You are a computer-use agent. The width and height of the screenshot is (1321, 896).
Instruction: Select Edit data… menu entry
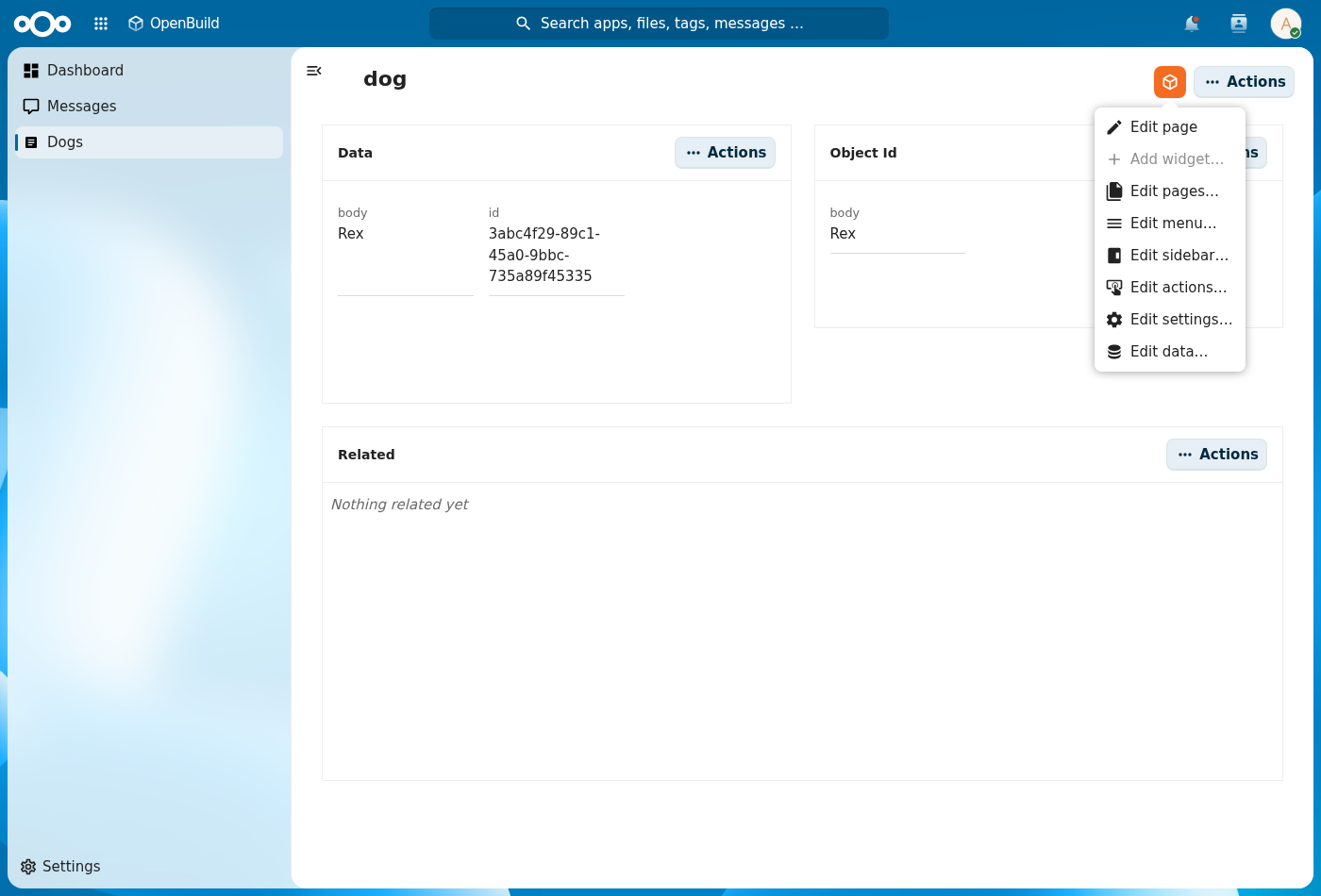coord(1170,352)
